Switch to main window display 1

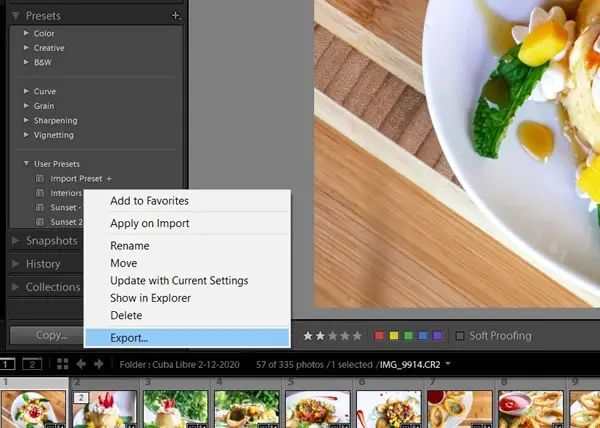point(7,364)
